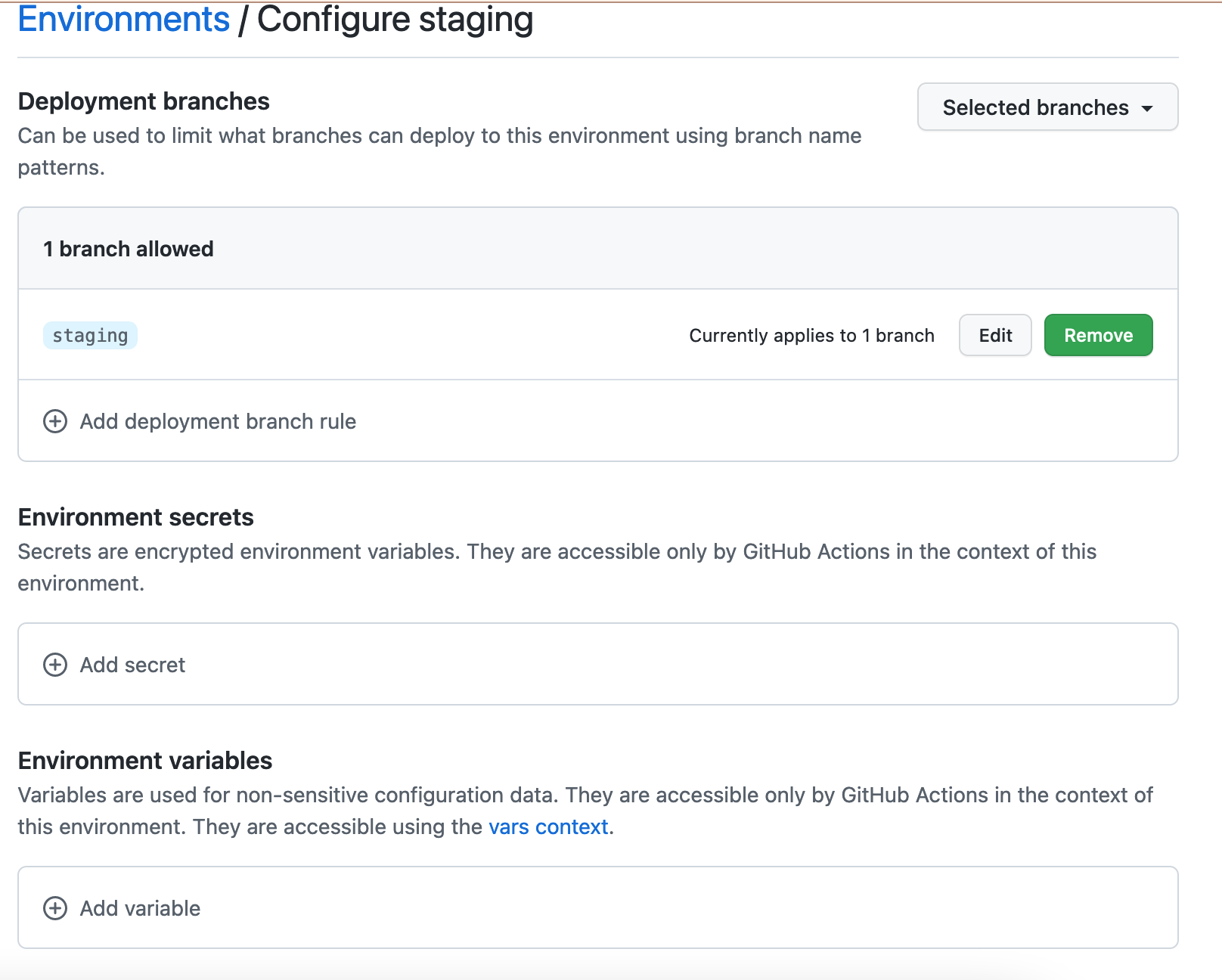The width and height of the screenshot is (1222, 980).
Task: Select the Add variable text
Action: point(140,908)
